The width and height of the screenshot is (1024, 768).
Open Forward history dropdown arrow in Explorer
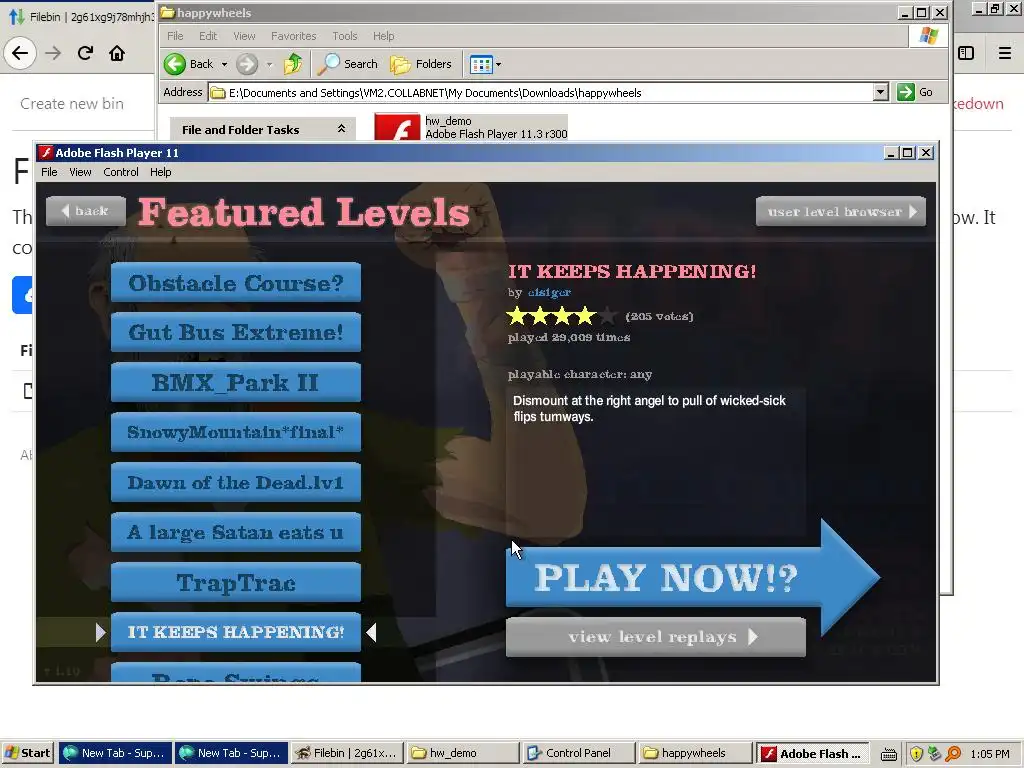click(269, 64)
